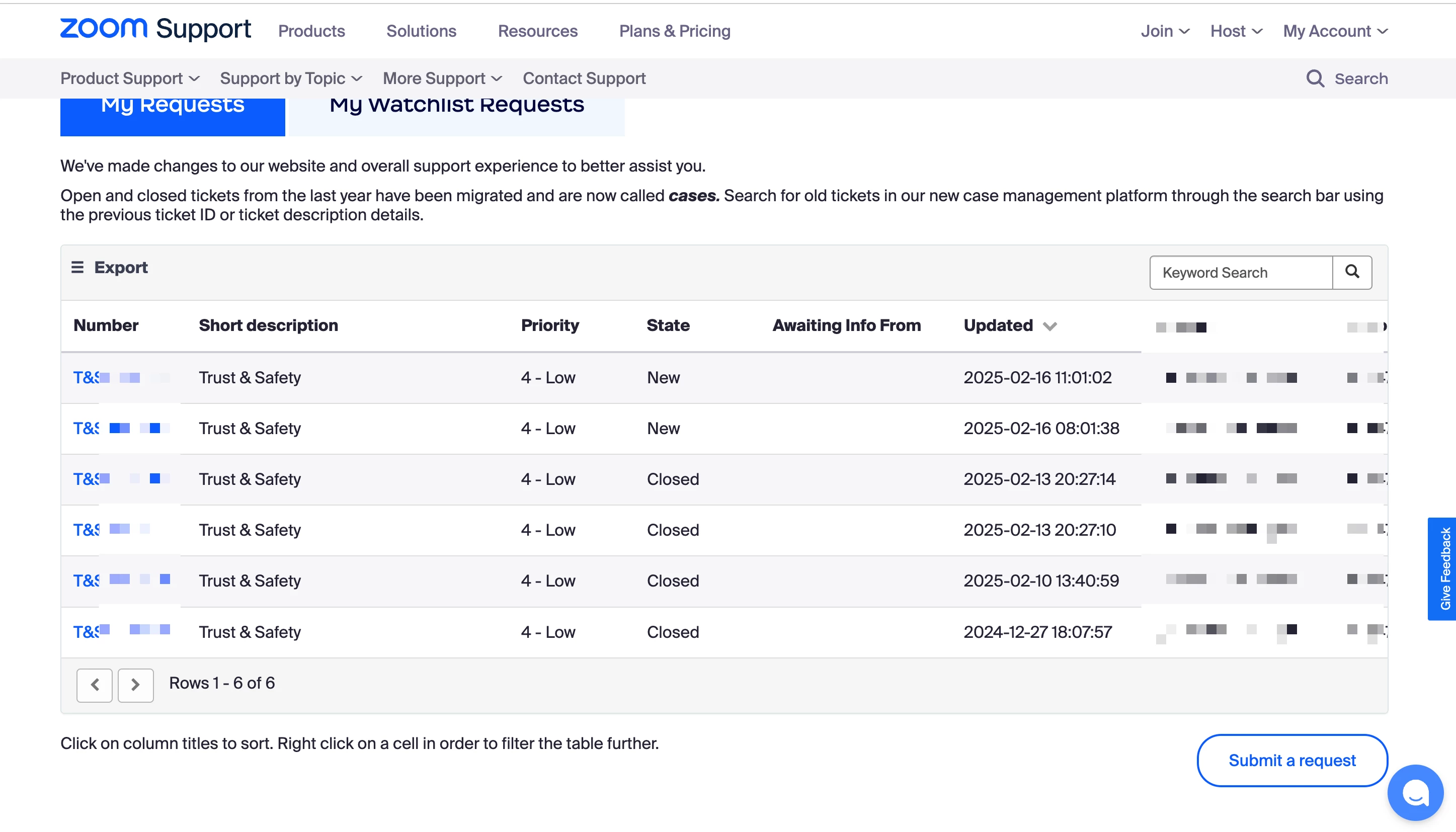Click the header Search magnifier icon
The height and width of the screenshot is (832, 1456).
coord(1315,78)
